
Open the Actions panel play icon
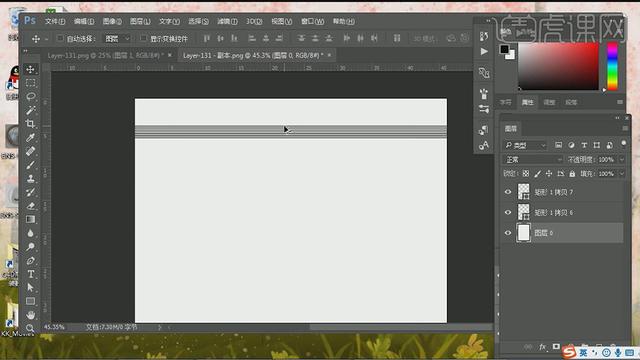click(484, 52)
